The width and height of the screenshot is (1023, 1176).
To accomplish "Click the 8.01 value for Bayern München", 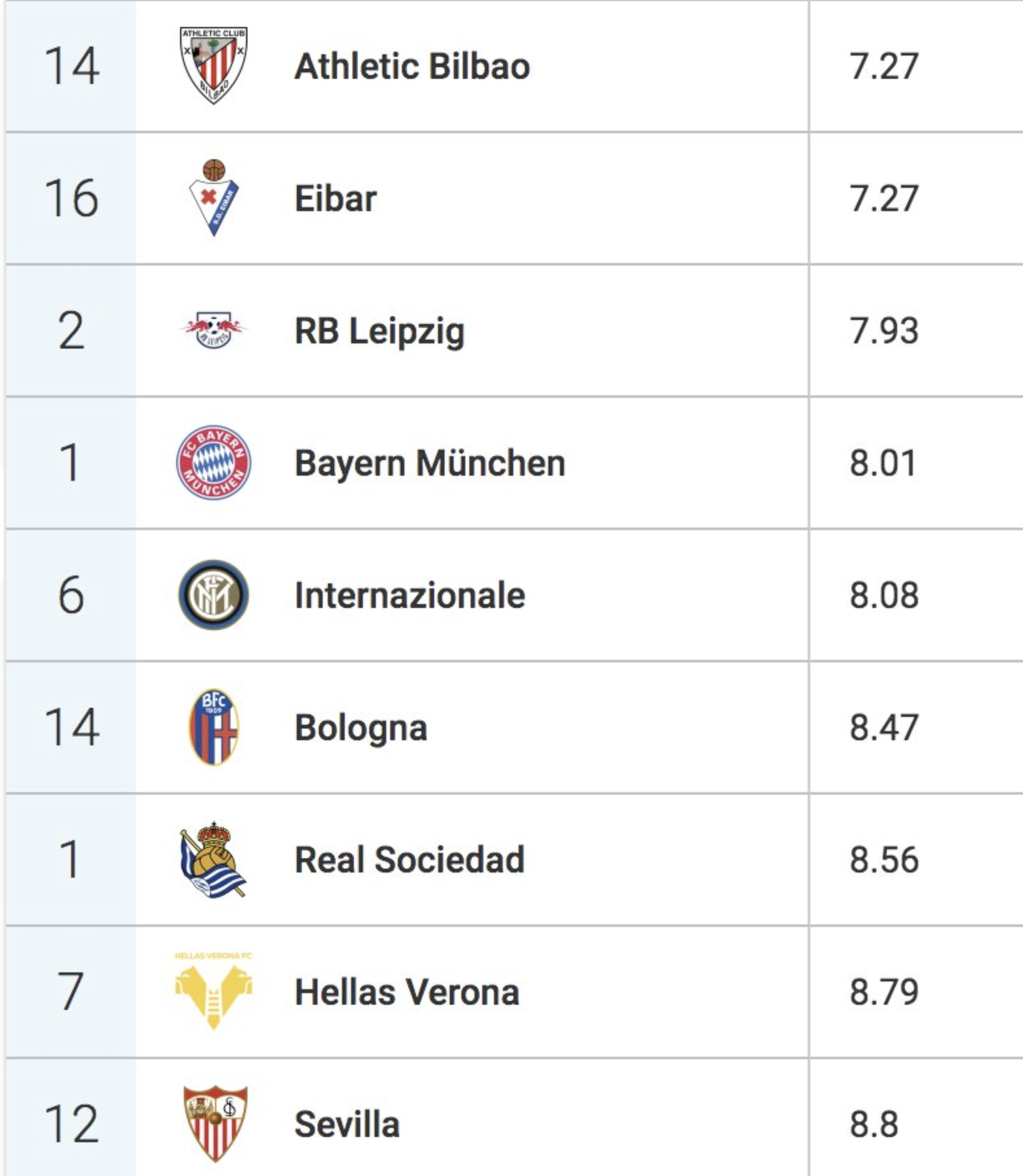I will (x=883, y=463).
